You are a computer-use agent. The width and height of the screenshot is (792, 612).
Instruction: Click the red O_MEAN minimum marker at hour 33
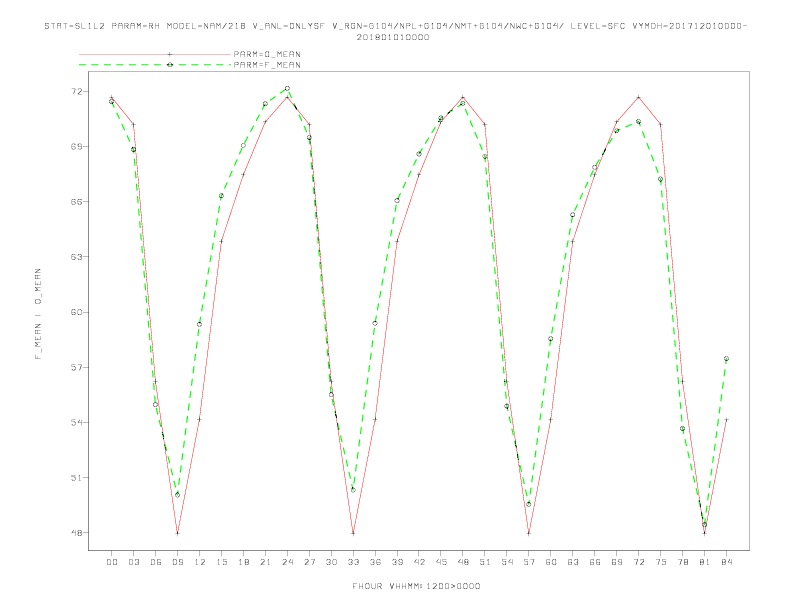pos(353,533)
